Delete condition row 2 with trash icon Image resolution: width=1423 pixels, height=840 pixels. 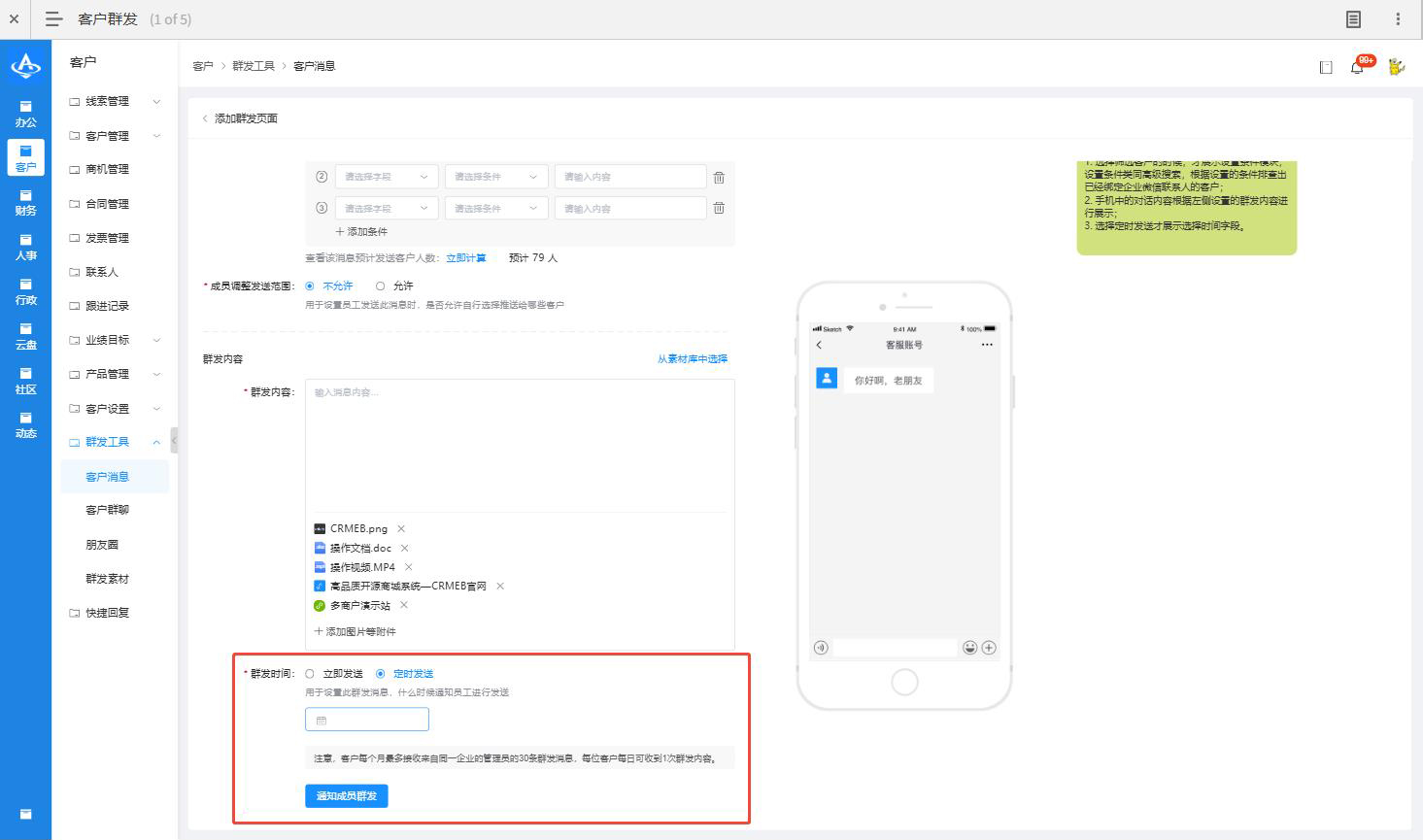click(x=719, y=178)
